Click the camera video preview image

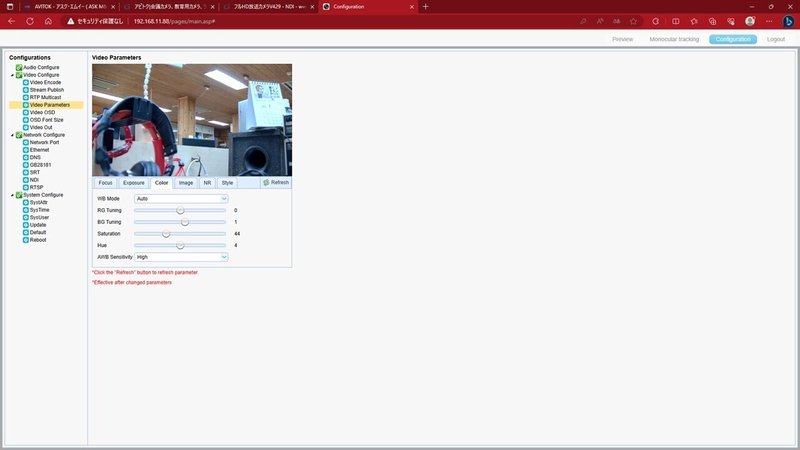pyautogui.click(x=192, y=120)
